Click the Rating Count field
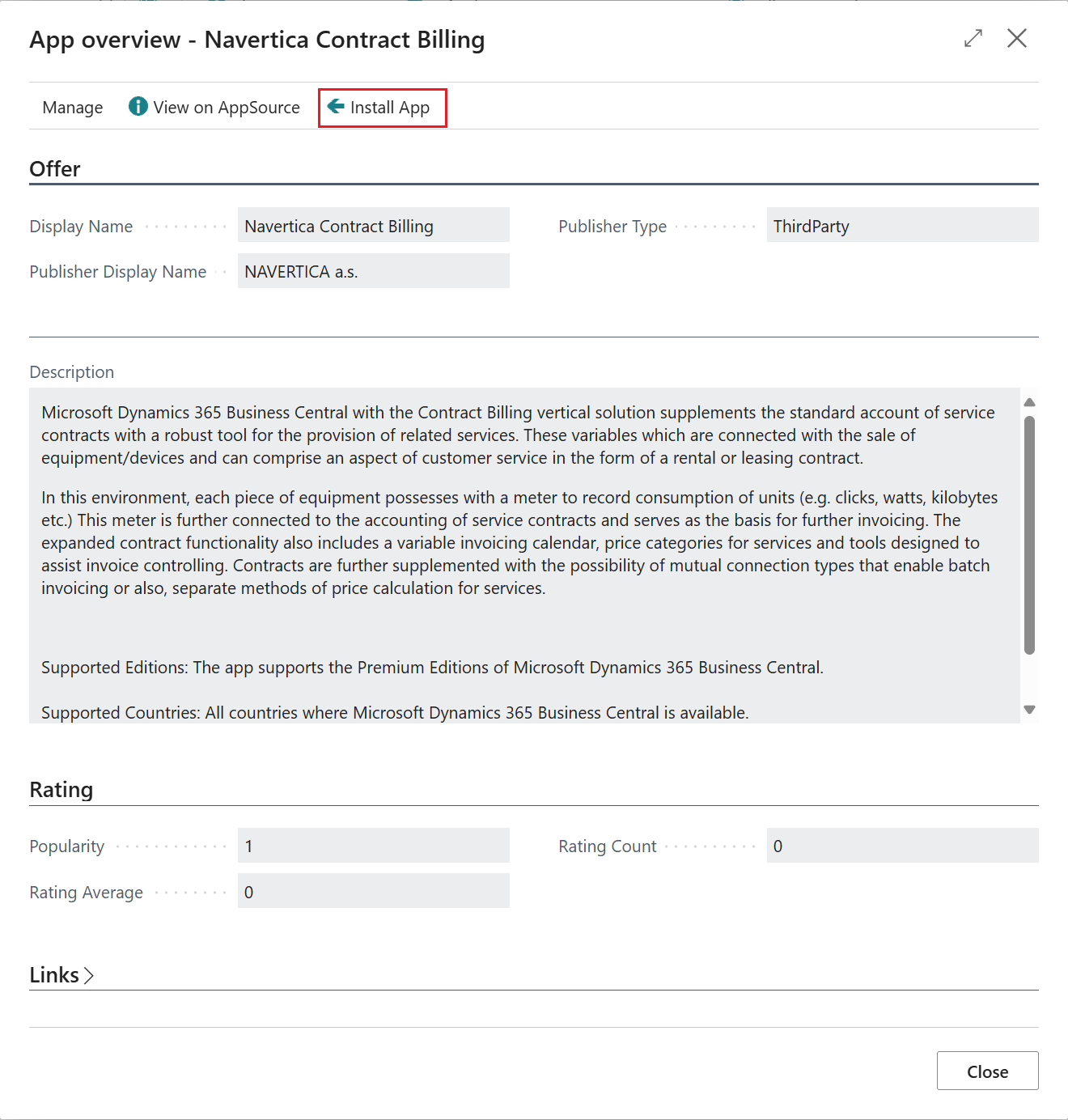 coord(901,846)
